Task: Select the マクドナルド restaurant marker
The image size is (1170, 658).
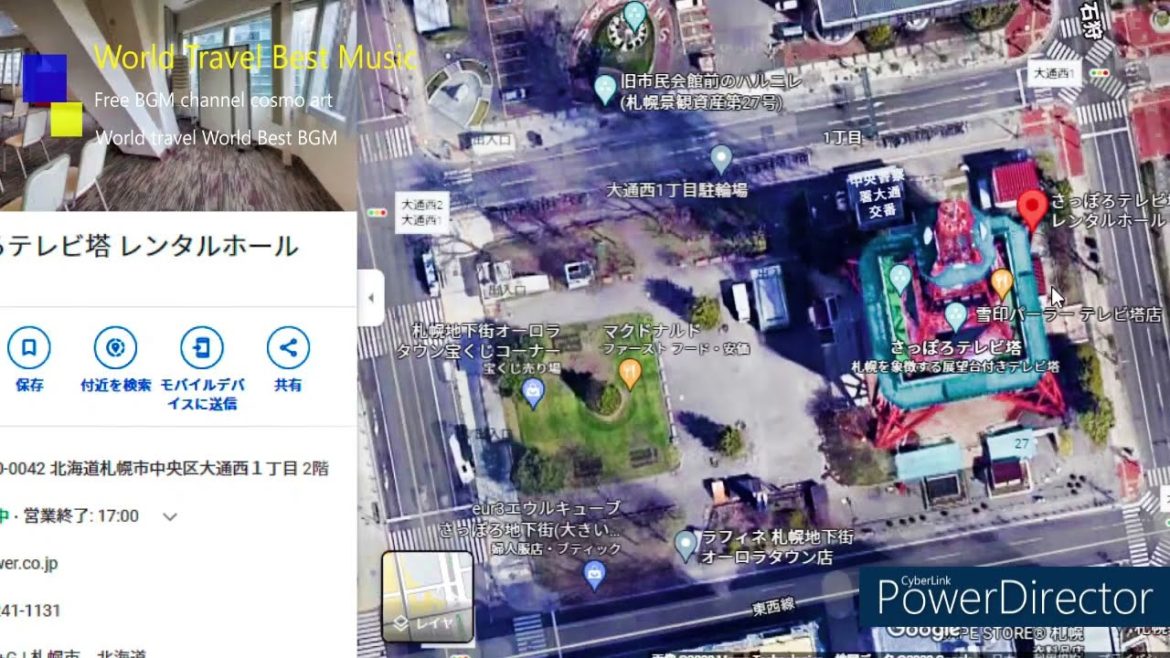Action: pyautogui.click(x=631, y=370)
